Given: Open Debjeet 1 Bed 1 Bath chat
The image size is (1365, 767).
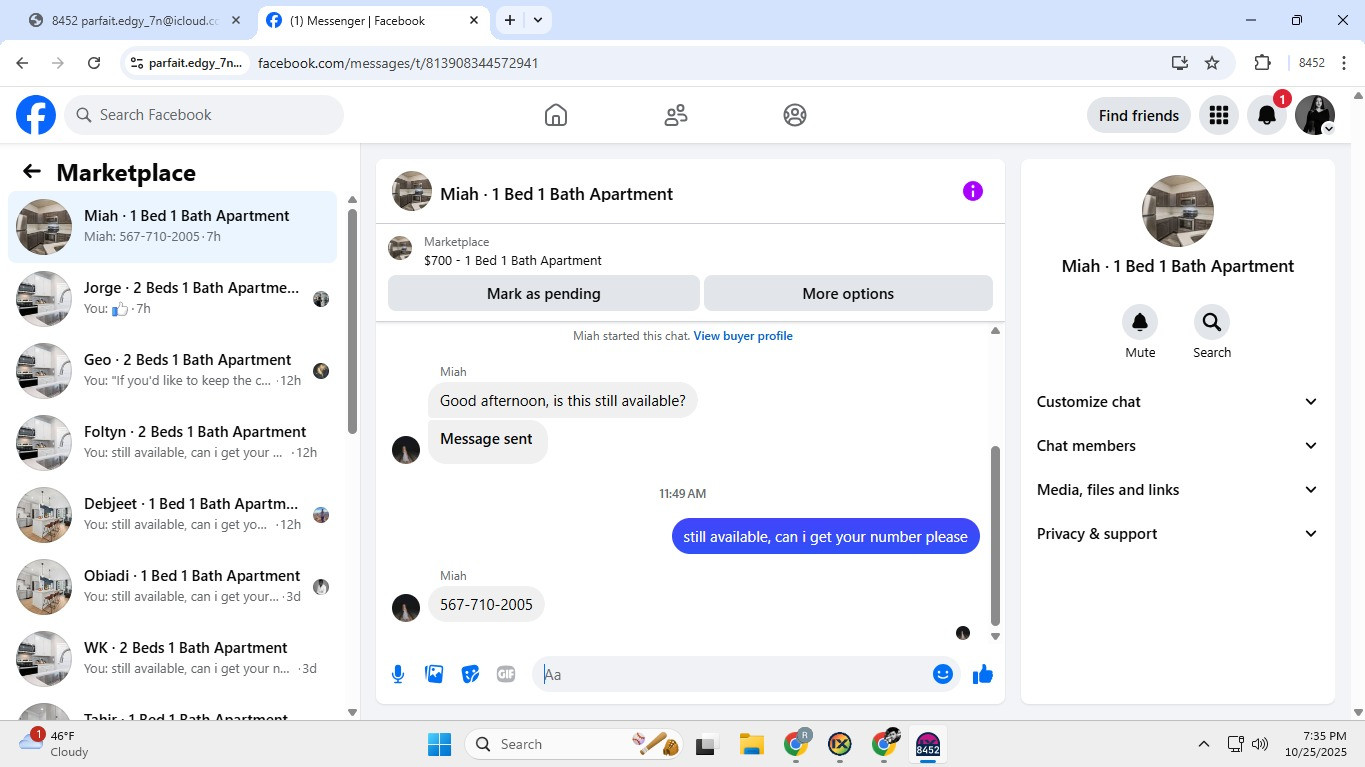Looking at the screenshot, I should 172,515.
